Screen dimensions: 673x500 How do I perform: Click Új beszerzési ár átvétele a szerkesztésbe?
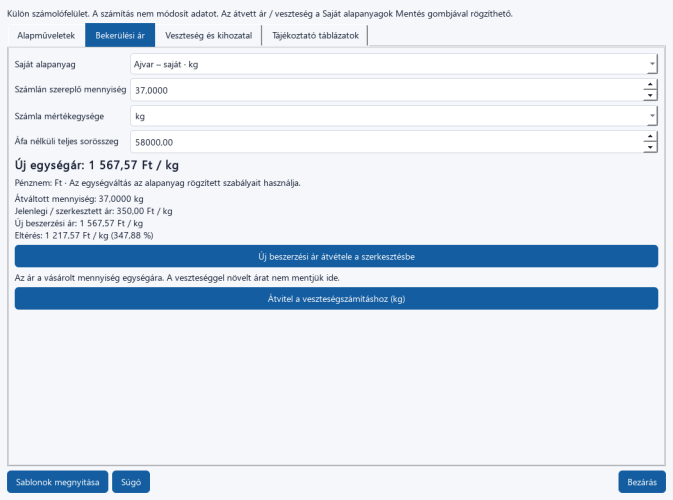[336, 256]
